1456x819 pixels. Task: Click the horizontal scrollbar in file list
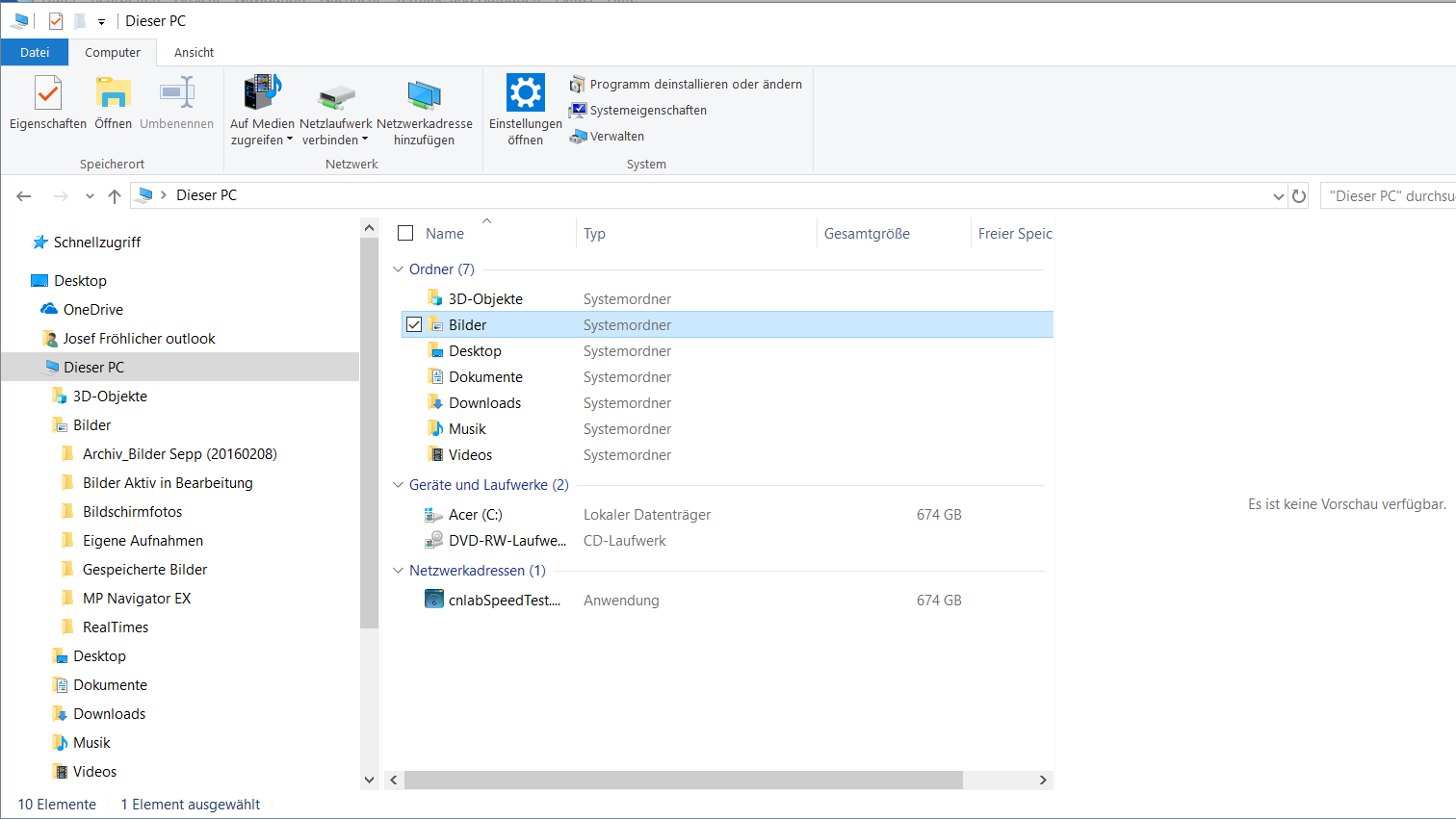683,780
